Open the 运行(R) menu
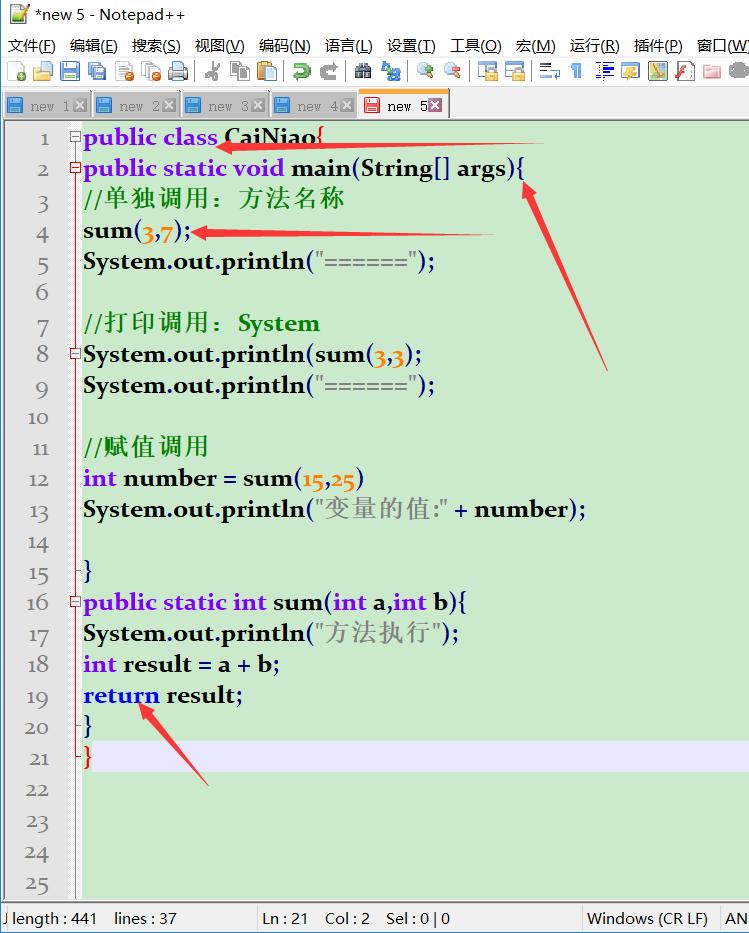The height and width of the screenshot is (933, 749). pyautogui.click(x=594, y=46)
